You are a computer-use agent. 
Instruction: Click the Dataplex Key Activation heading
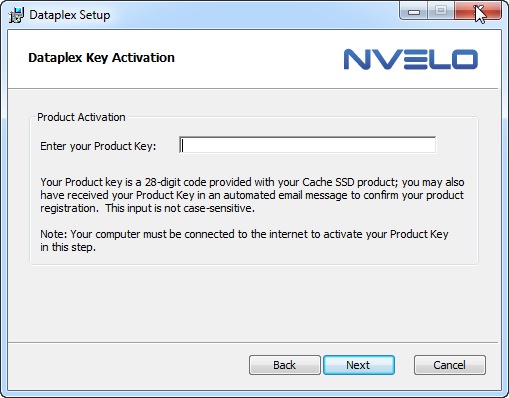[101, 58]
